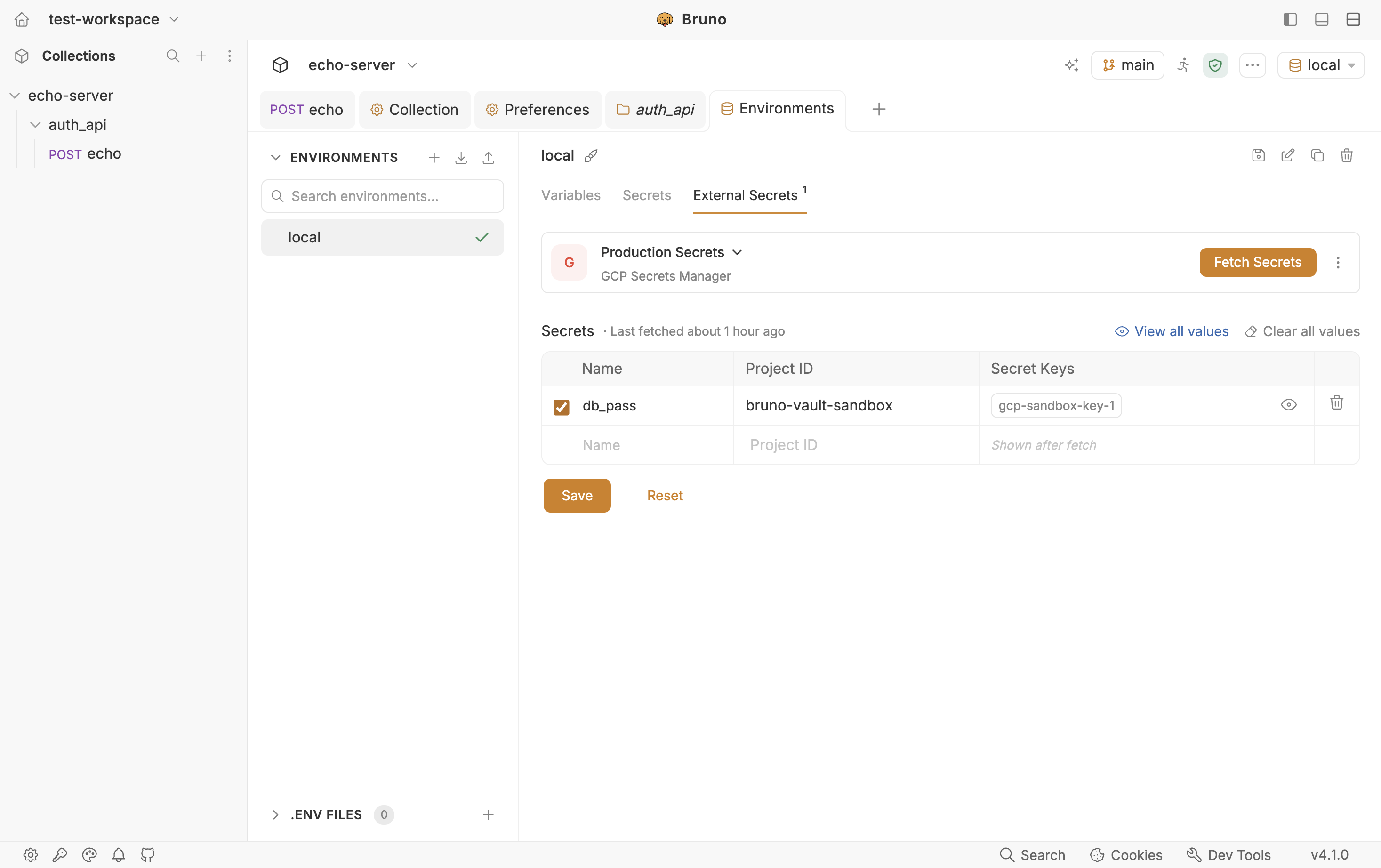Click Clear all values link

1302,331
